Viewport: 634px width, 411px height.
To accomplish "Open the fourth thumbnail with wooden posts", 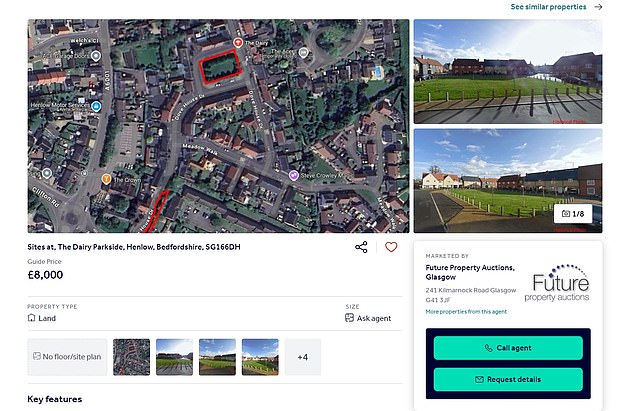I will pyautogui.click(x=260, y=357).
